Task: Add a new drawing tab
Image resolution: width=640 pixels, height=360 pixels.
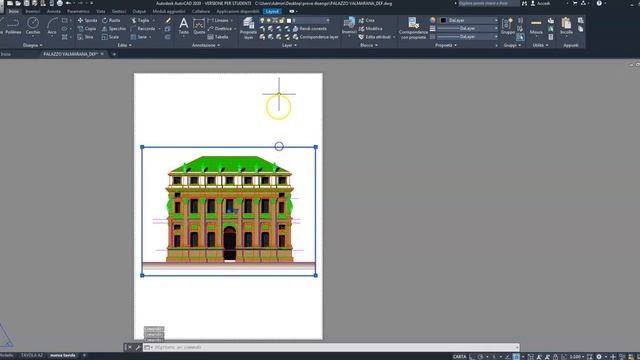Action: (114, 54)
